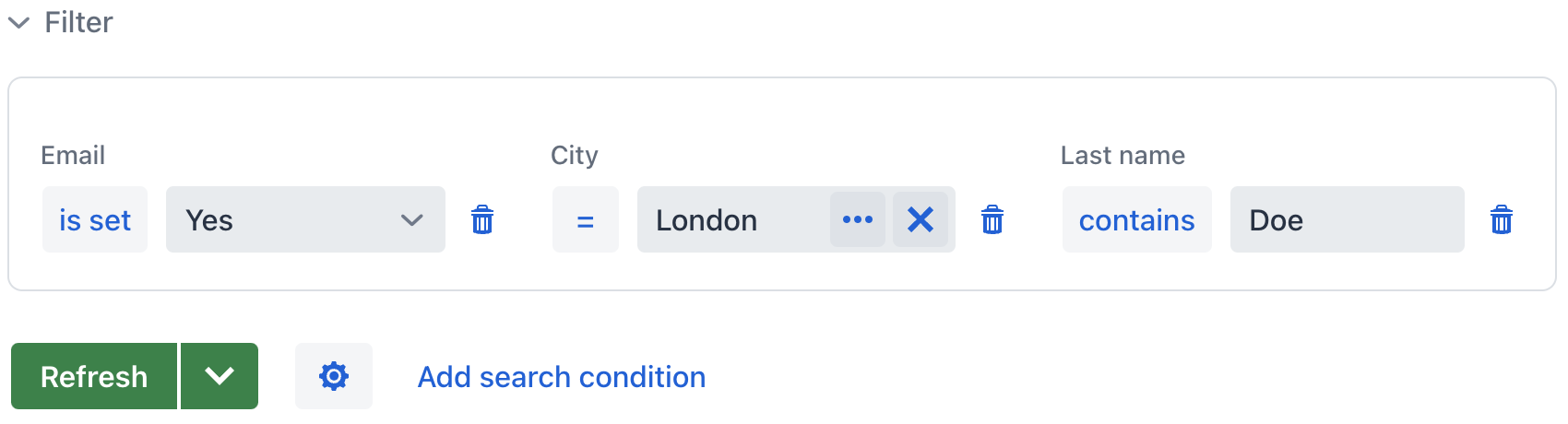Clear the London value with the X
The width and height of the screenshot is (1568, 424).
tap(921, 220)
